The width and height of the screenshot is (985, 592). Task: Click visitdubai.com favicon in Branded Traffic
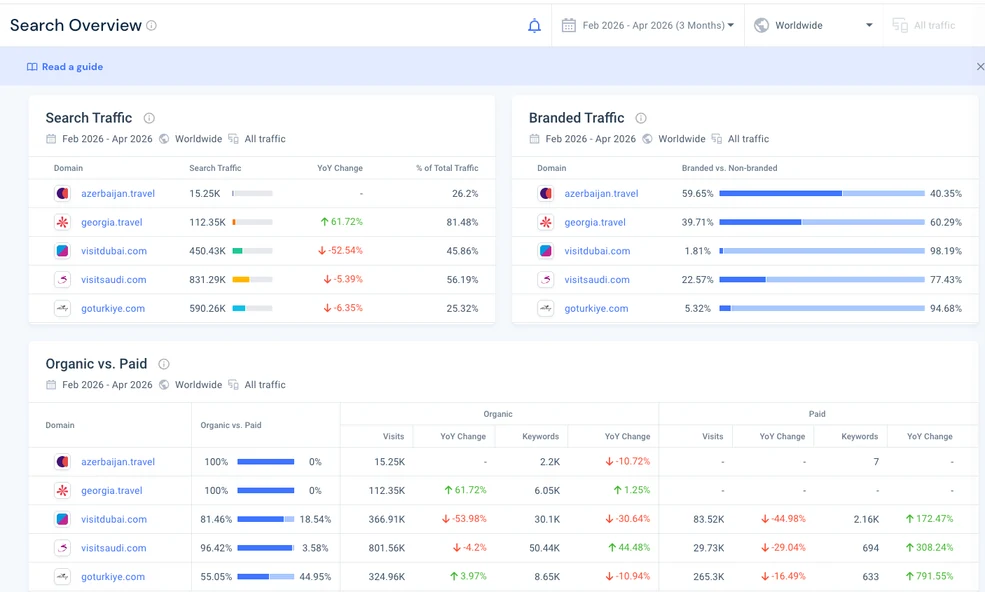click(x=545, y=251)
